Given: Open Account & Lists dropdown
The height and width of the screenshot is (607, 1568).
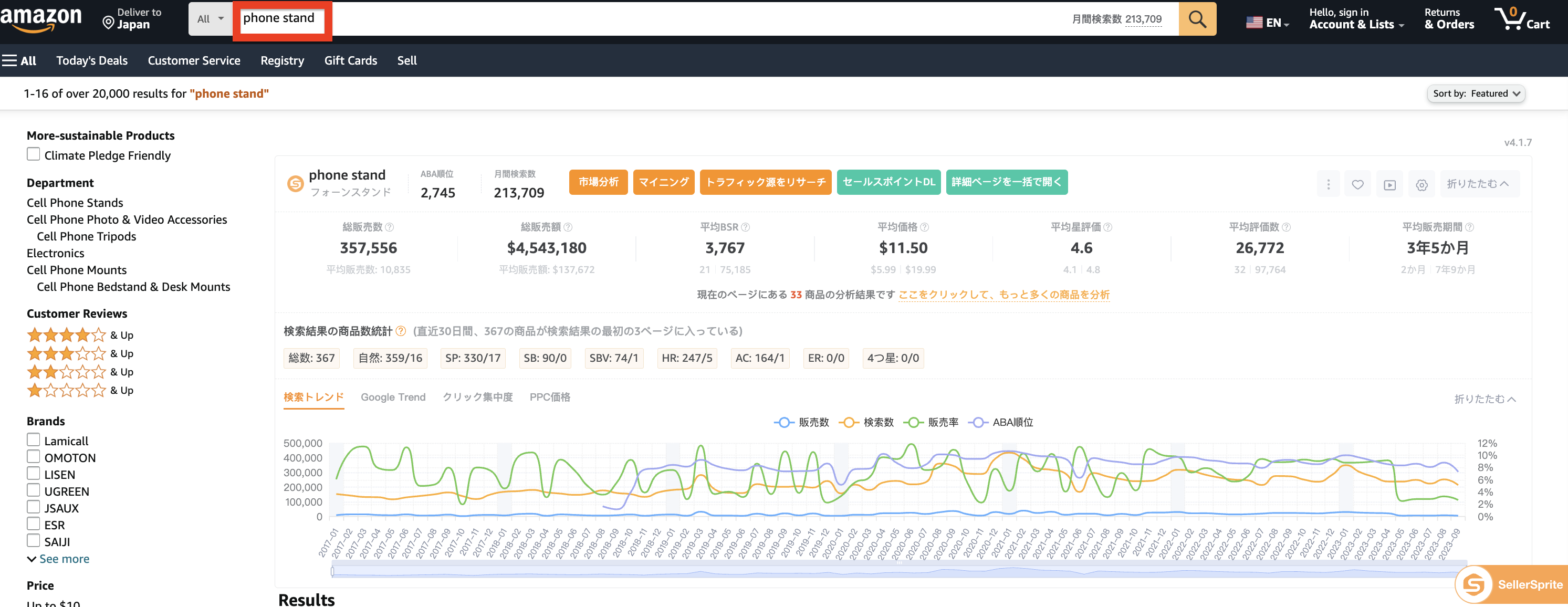Looking at the screenshot, I should [1356, 18].
